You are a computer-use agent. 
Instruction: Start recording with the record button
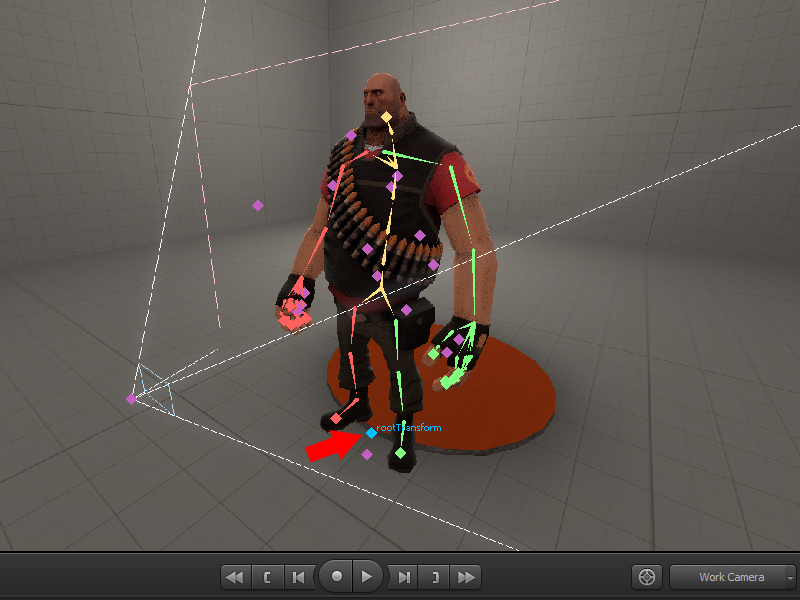336,577
